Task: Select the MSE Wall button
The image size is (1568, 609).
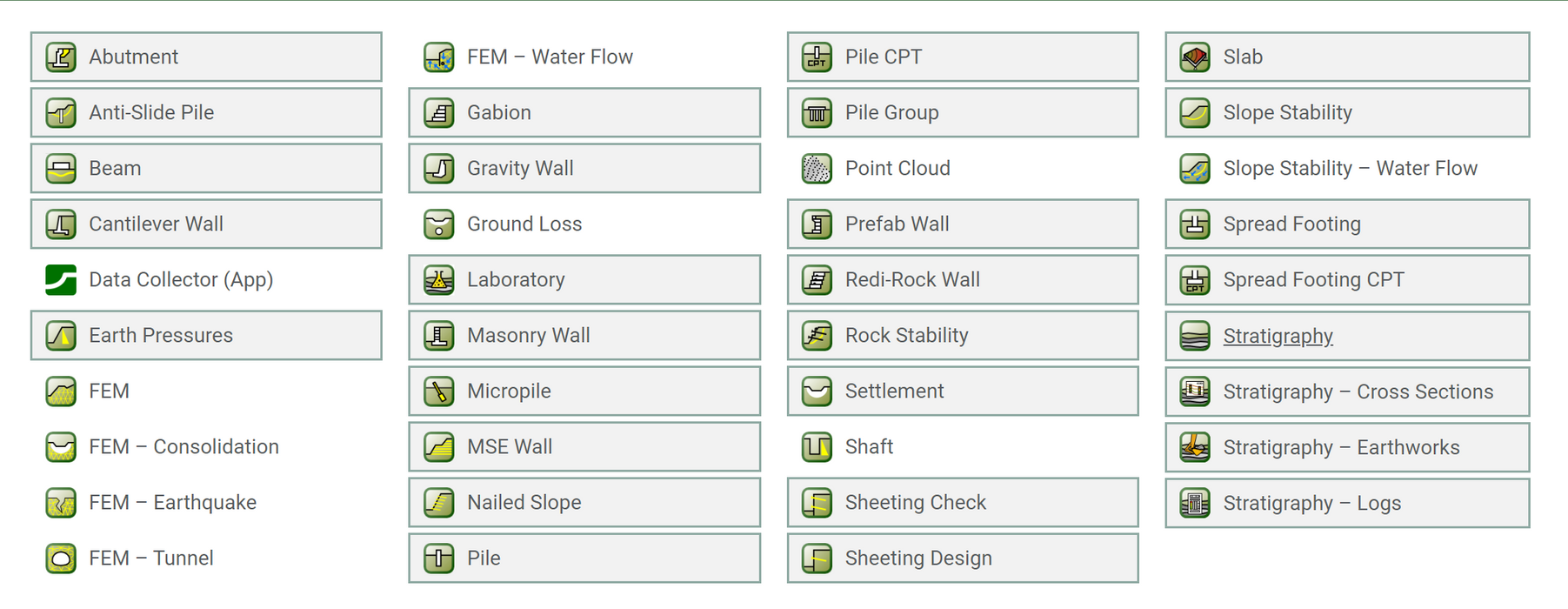Action: (x=584, y=447)
